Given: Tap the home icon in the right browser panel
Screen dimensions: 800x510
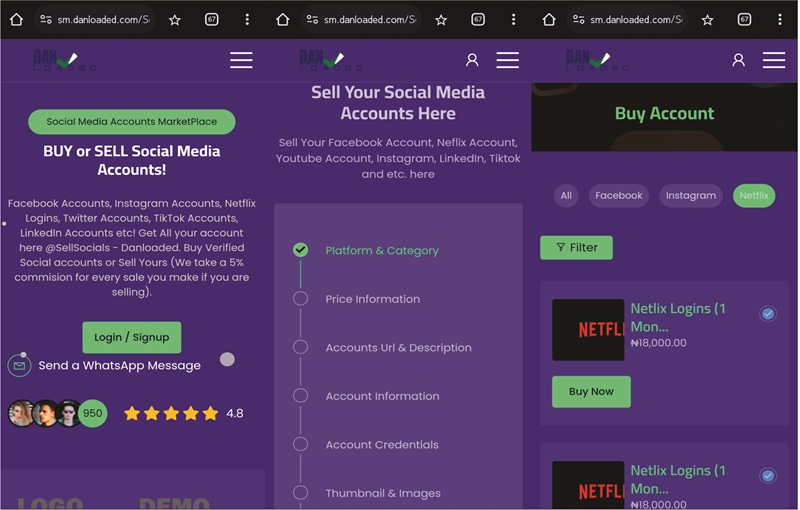Looking at the screenshot, I should point(549,19).
